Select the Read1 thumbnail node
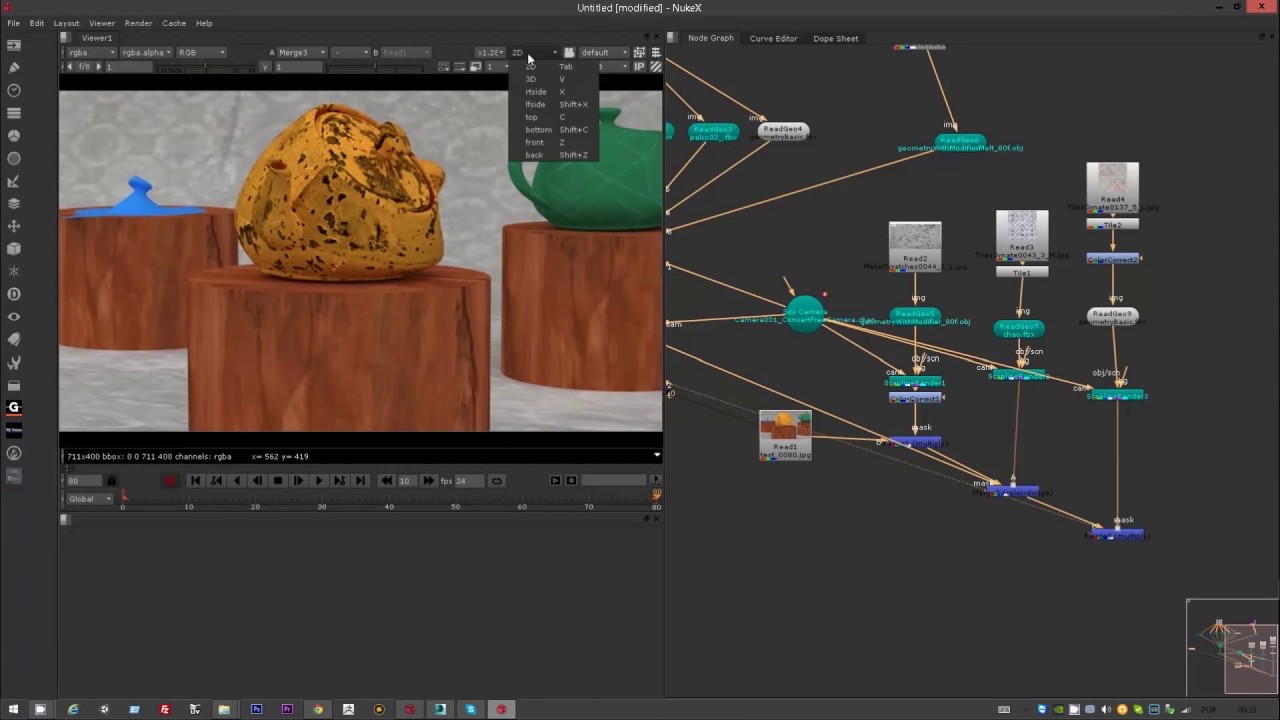 785,435
